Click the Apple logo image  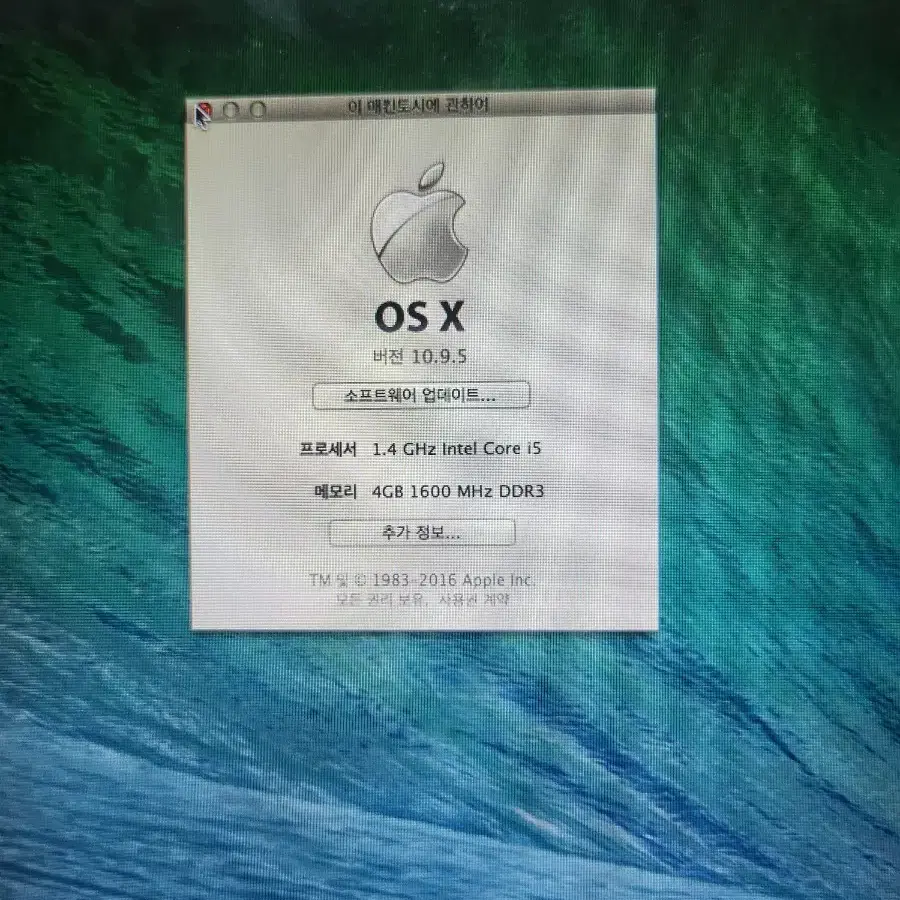point(419,223)
